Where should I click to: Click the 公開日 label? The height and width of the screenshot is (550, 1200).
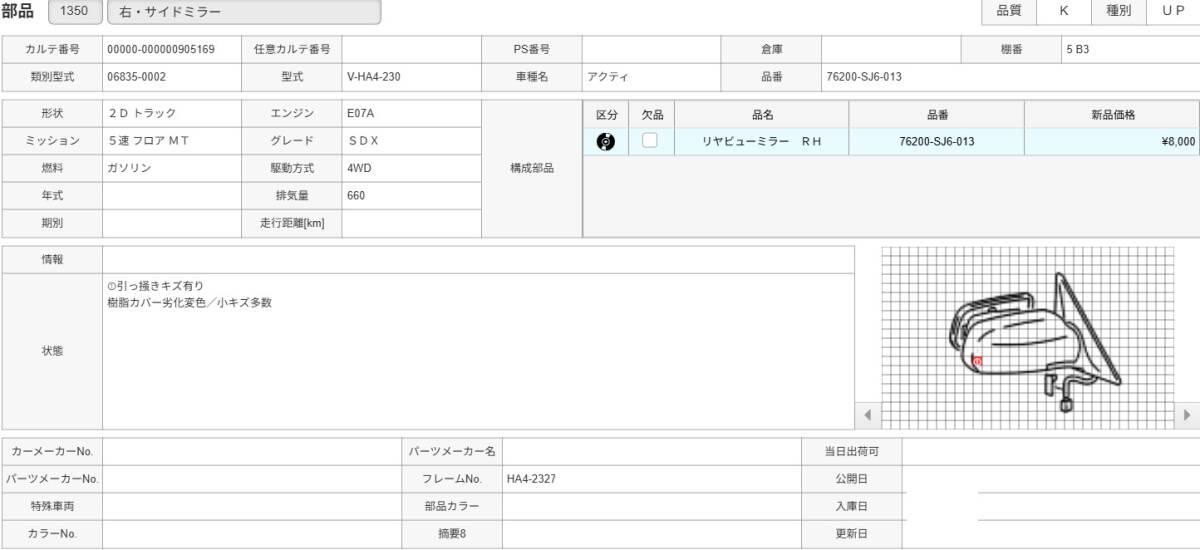tap(851, 479)
